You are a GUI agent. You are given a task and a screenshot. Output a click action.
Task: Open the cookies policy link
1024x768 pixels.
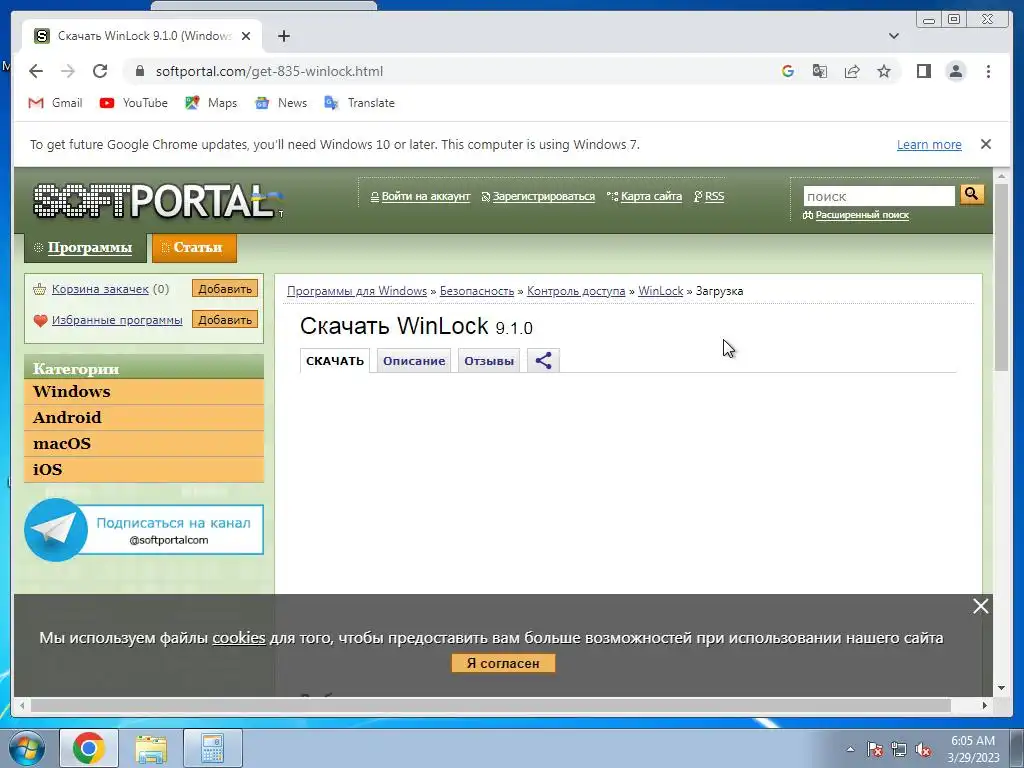tap(238, 638)
